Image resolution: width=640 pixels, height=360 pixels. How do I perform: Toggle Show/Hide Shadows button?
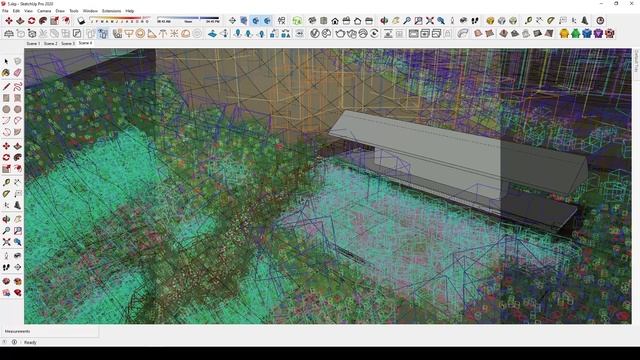[81, 21]
